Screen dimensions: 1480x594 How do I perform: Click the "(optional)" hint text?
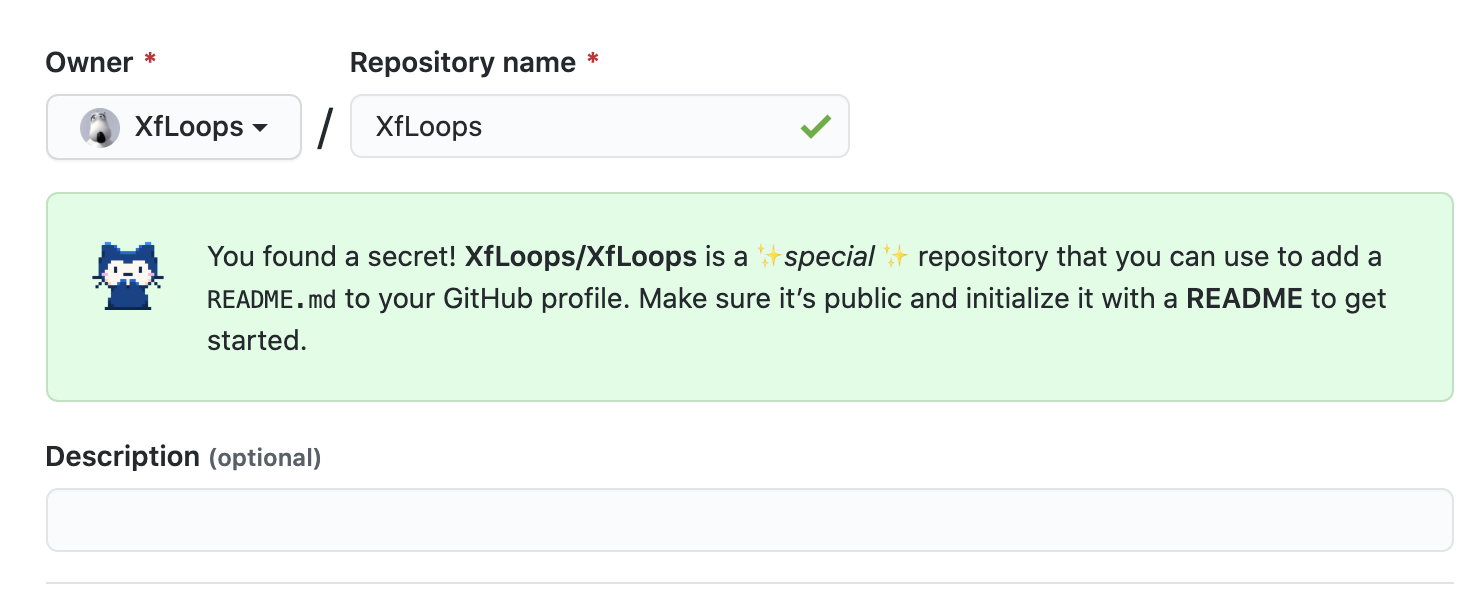point(265,458)
